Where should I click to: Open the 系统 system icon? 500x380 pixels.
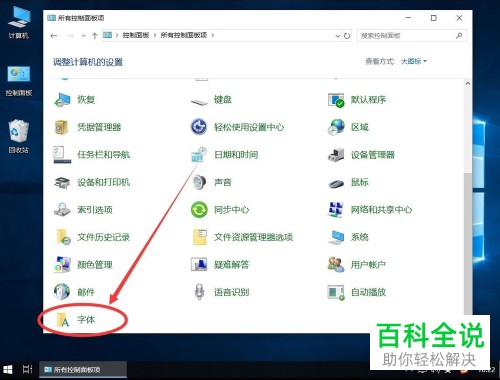pyautogui.click(x=336, y=237)
